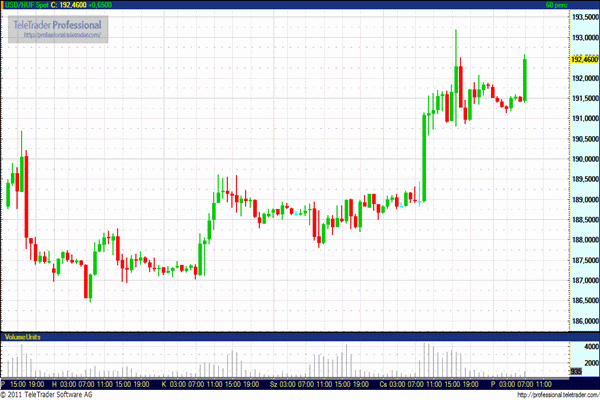Select the 189,0000 price axis label
600x400 pixels.
(585, 199)
